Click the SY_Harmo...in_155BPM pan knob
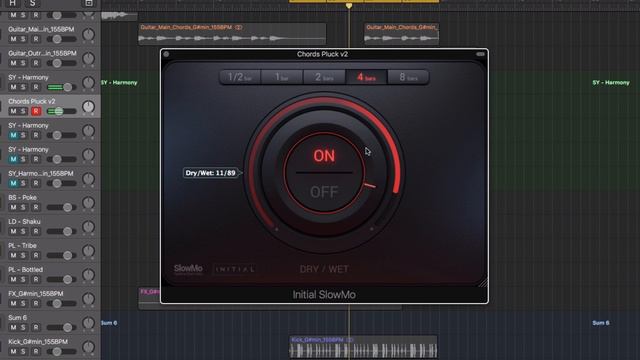 click(89, 179)
